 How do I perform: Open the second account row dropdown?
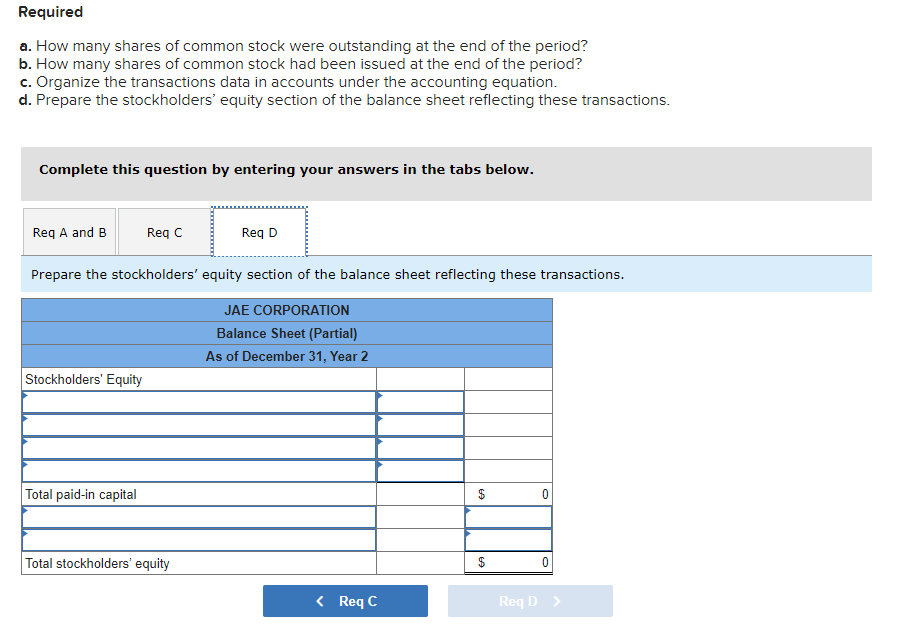click(197, 424)
